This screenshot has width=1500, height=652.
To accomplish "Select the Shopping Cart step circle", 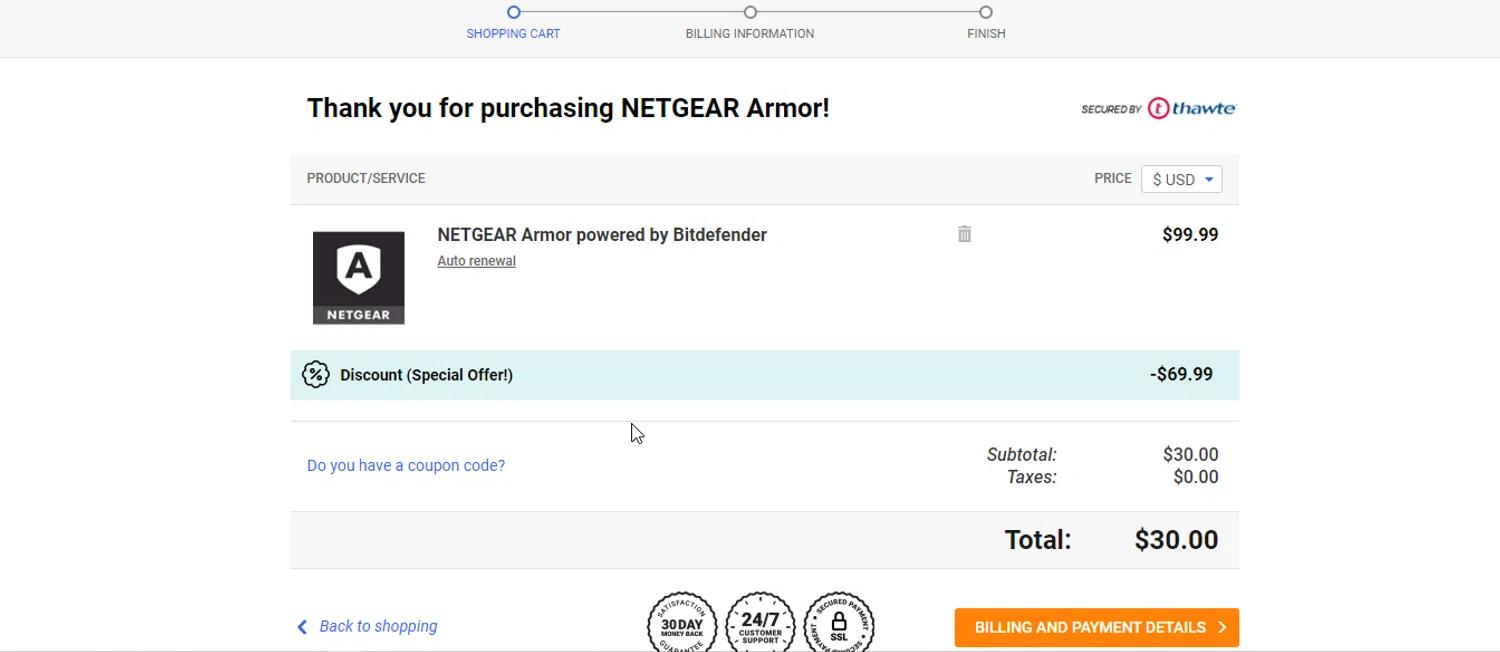I will (513, 12).
